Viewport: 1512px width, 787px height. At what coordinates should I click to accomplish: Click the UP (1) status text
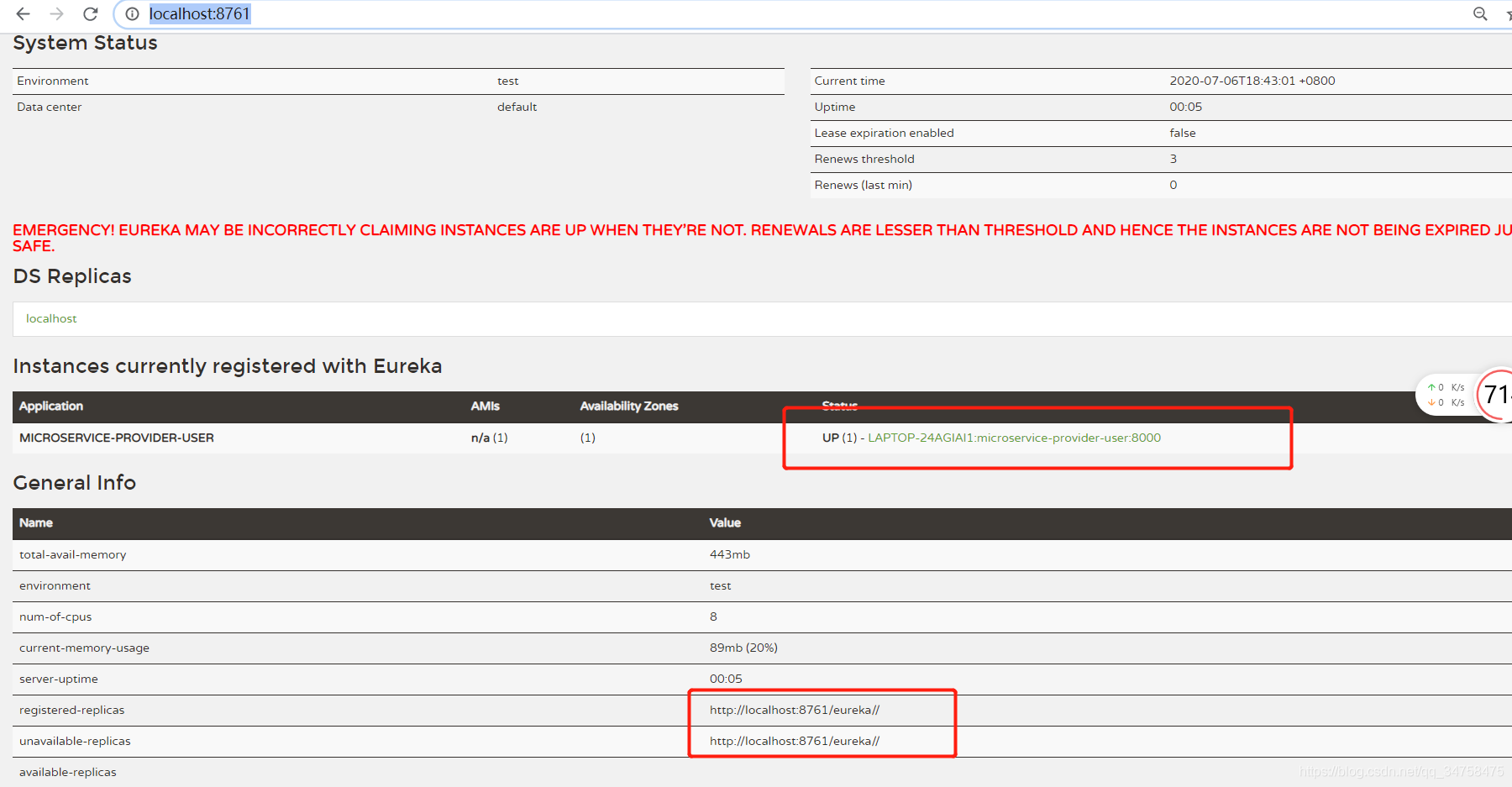[x=839, y=438]
